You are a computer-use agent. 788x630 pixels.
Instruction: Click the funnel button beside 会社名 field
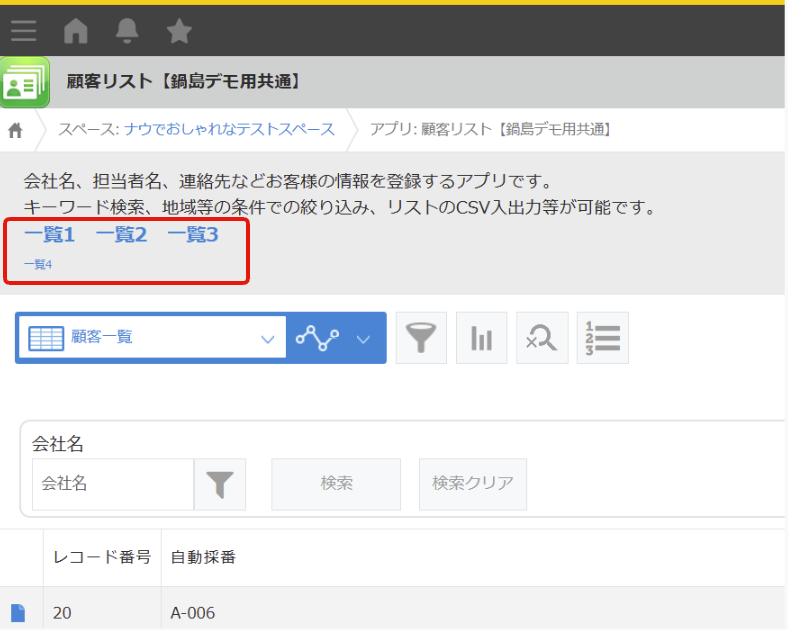tap(220, 485)
